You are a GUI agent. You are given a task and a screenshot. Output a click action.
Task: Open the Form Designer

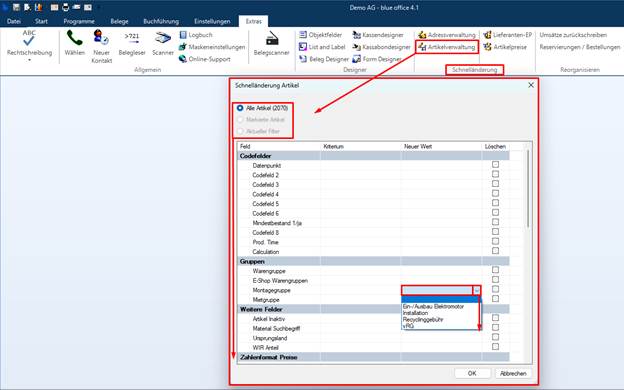[377, 59]
